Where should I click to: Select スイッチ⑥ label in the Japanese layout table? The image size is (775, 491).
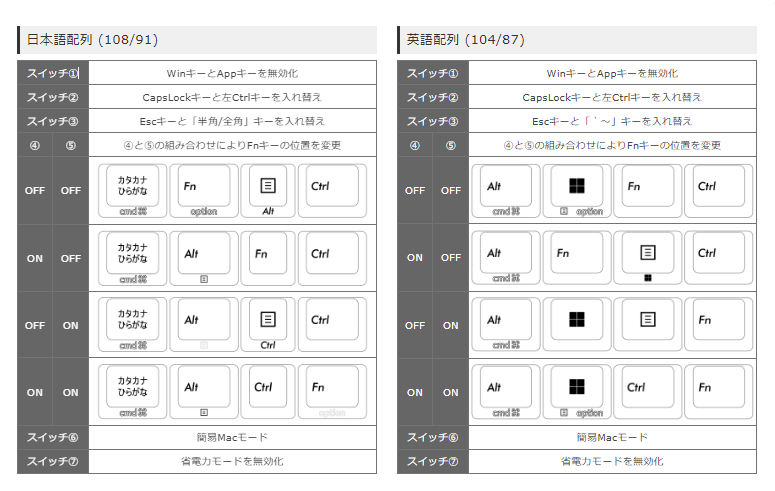52,437
